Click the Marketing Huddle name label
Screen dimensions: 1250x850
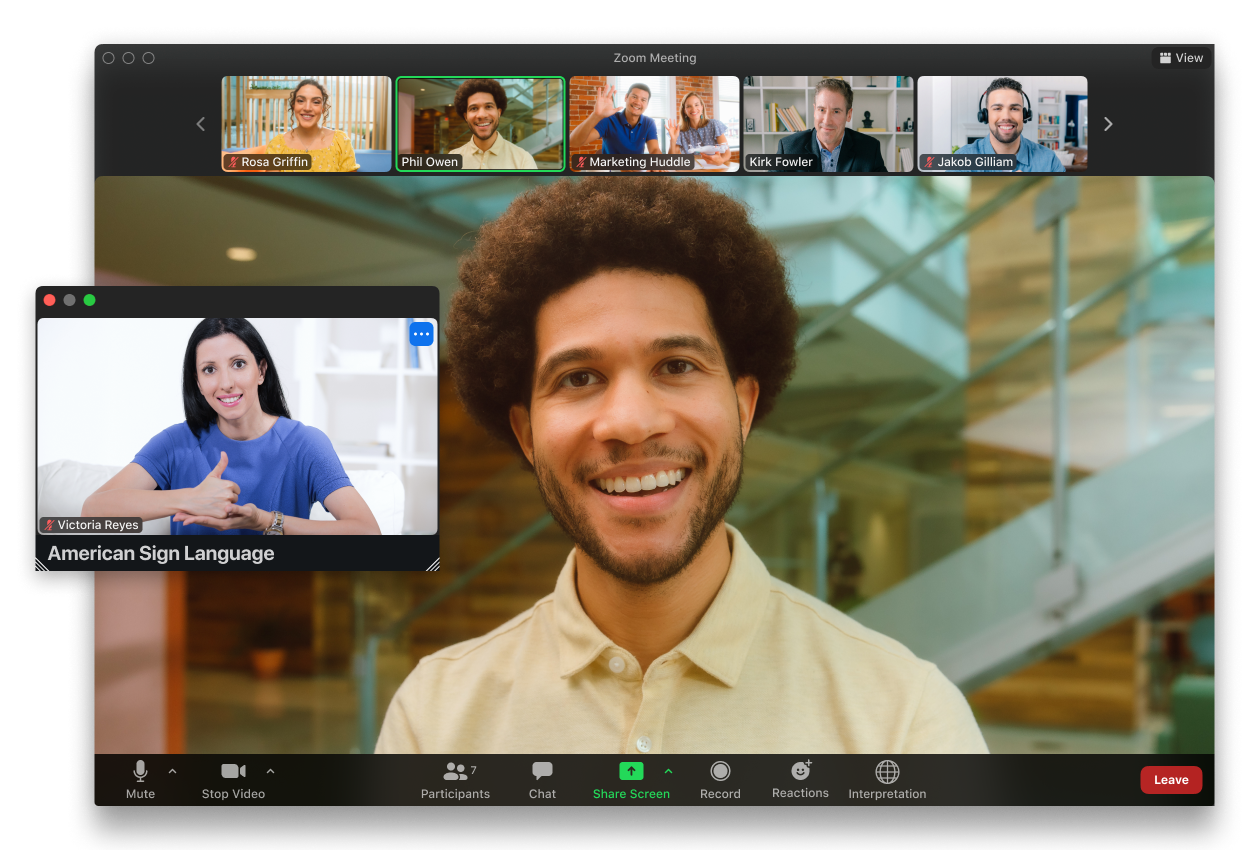(632, 162)
